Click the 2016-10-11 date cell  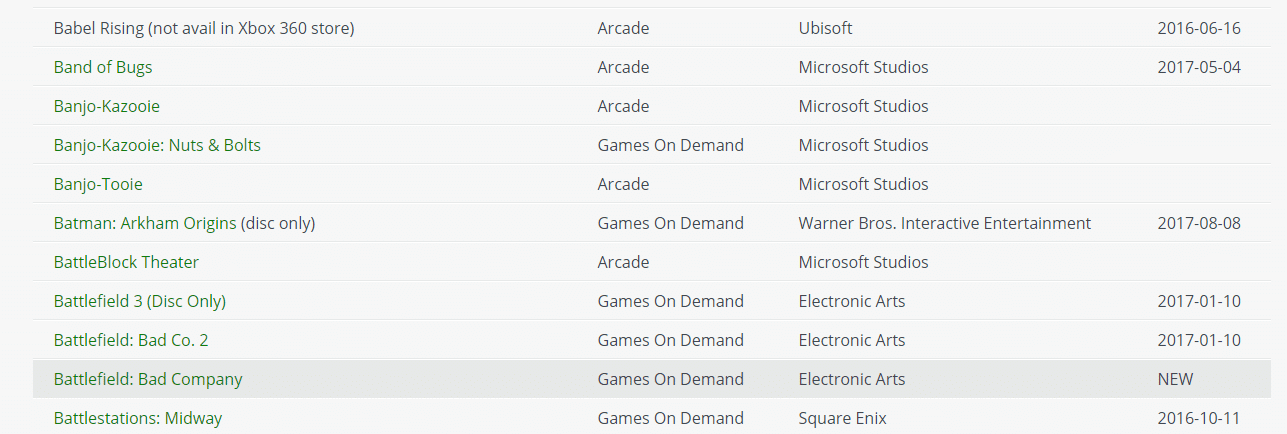click(1198, 418)
